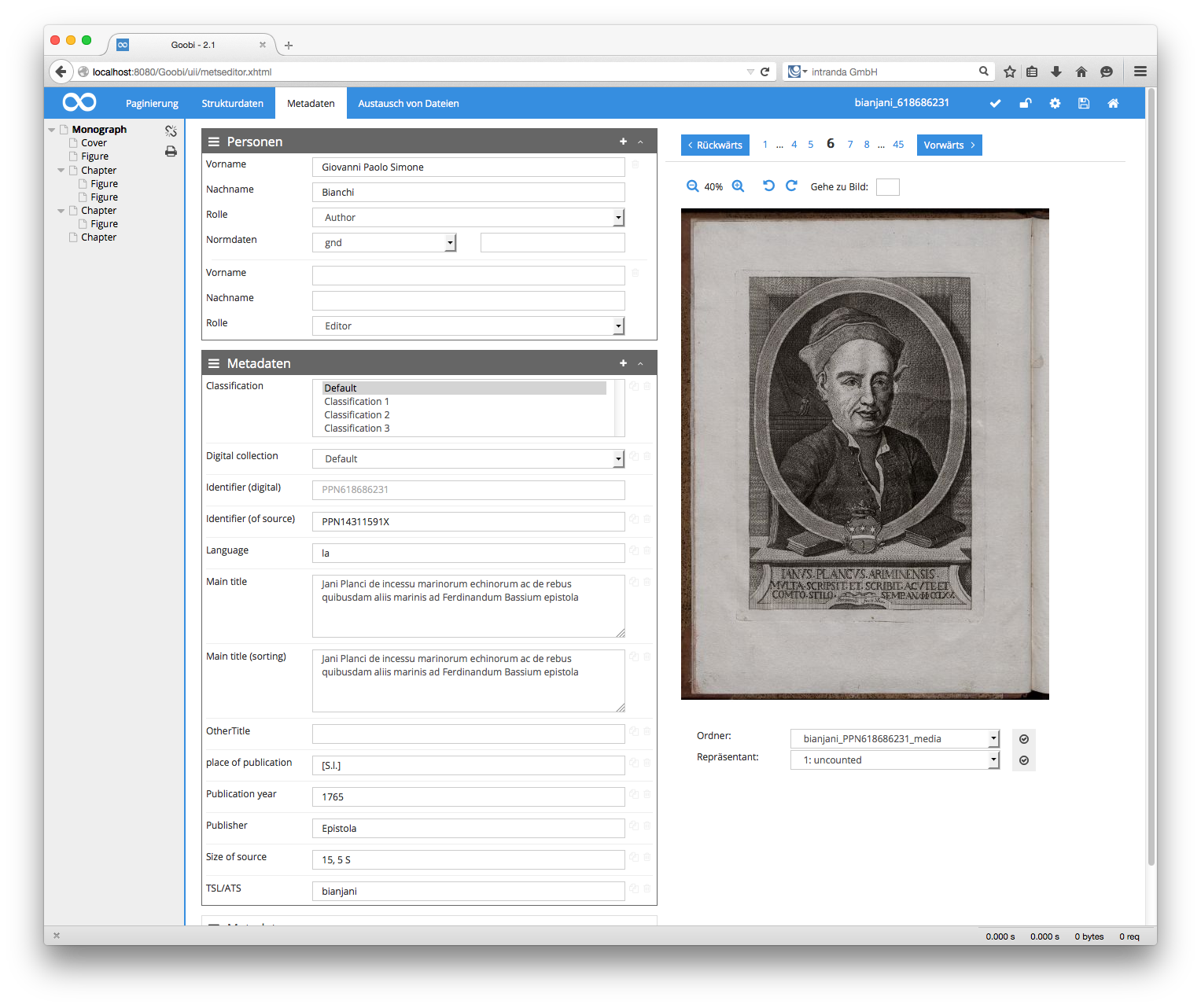The width and height of the screenshot is (1201, 1008).
Task: Open Personen panel hamburger menu icon
Action: point(213,142)
